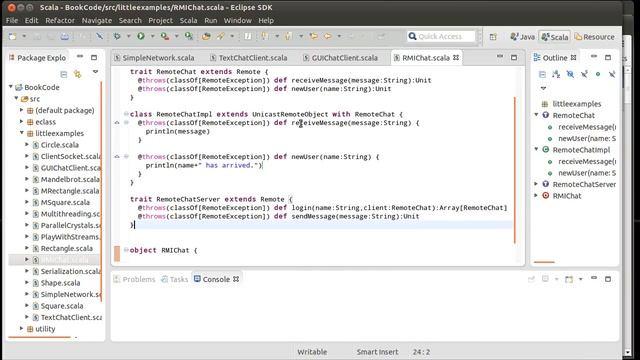Expand the utility package node
The height and width of the screenshot is (360, 640).
click(x=22, y=328)
